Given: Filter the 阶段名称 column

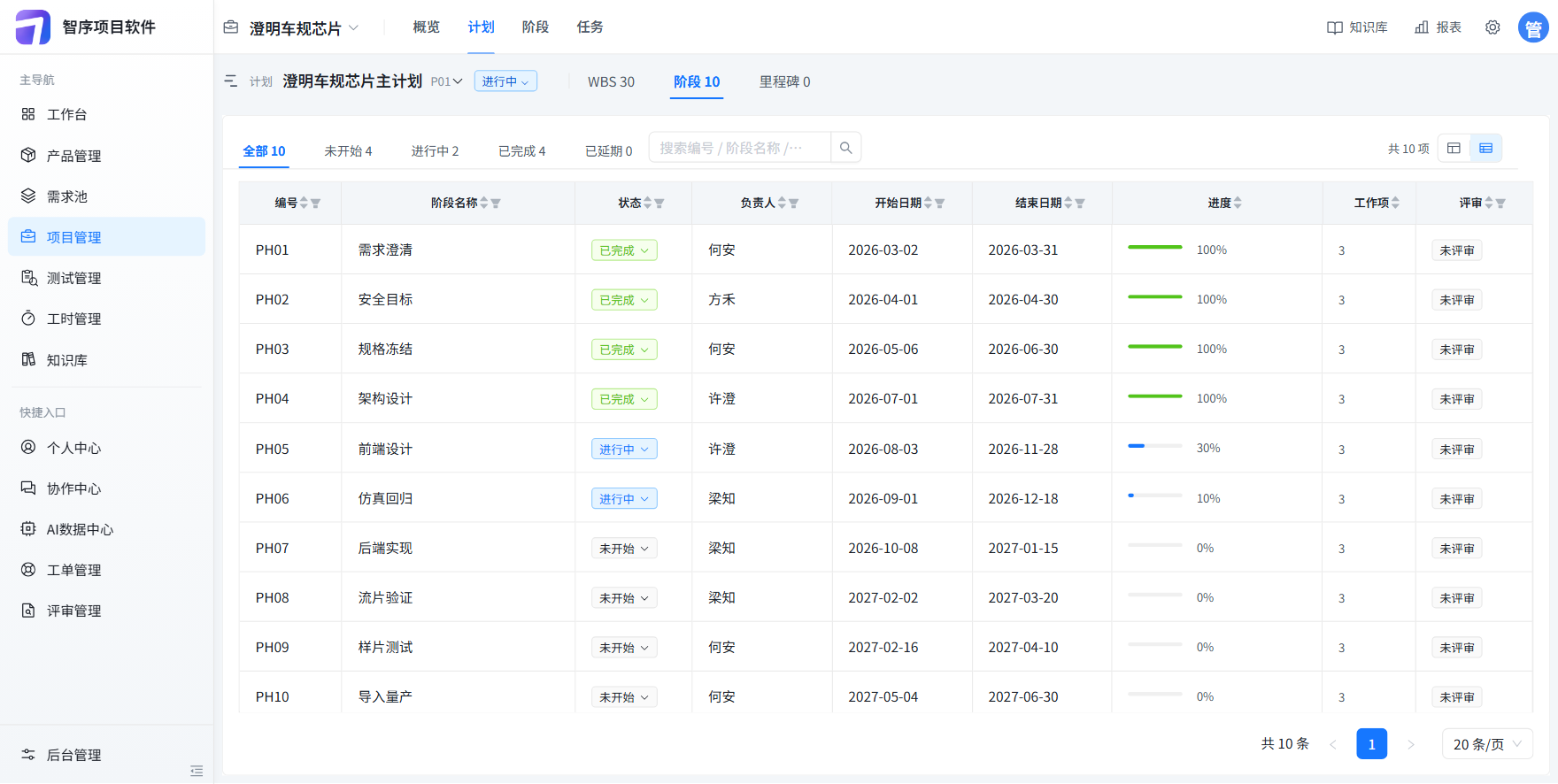Looking at the screenshot, I should click(x=496, y=204).
